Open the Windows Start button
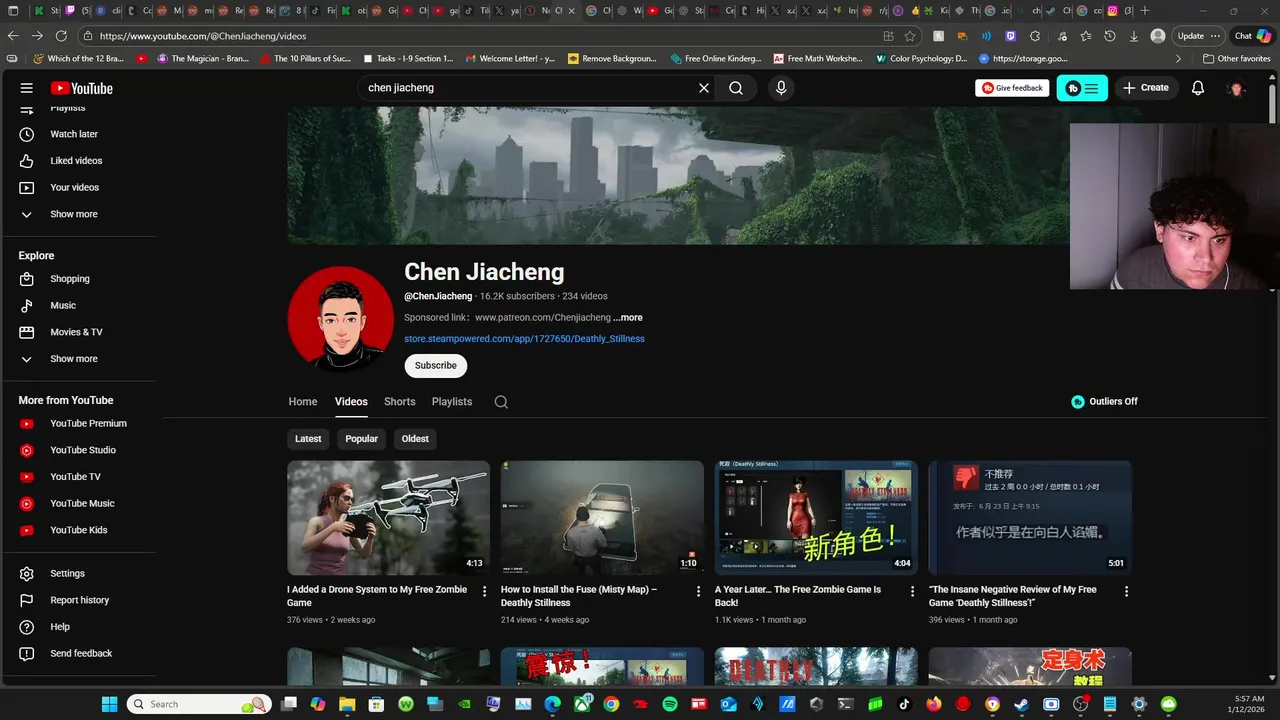1280x720 pixels. click(x=109, y=704)
